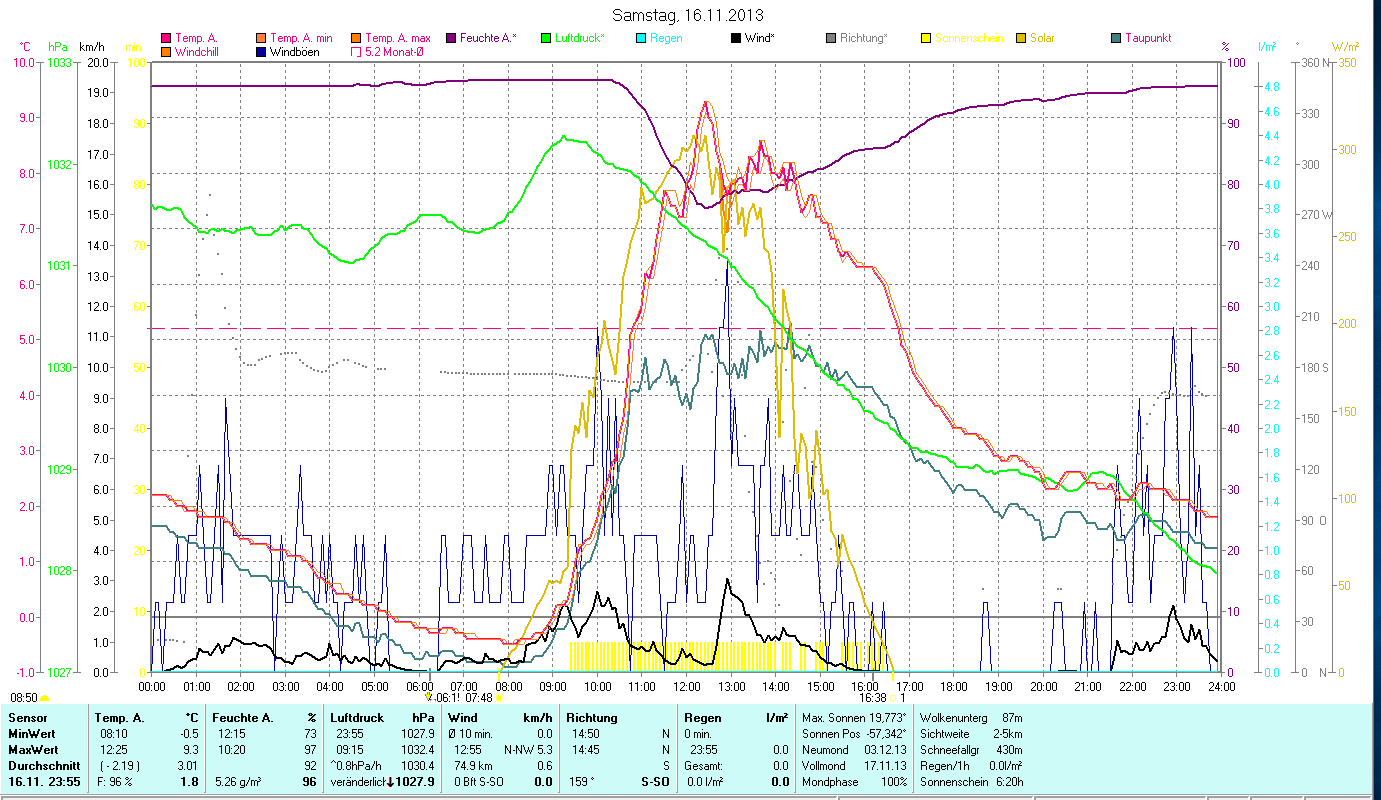Select the Sensor header in the data table
Image resolution: width=1381 pixels, height=800 pixels.
27,717
